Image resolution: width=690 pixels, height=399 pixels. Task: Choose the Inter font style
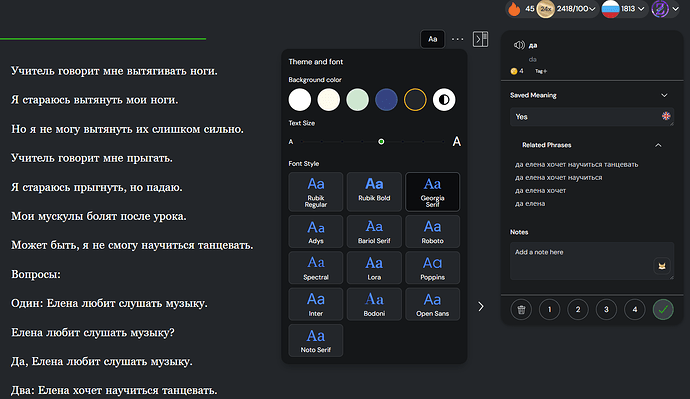[x=316, y=304]
